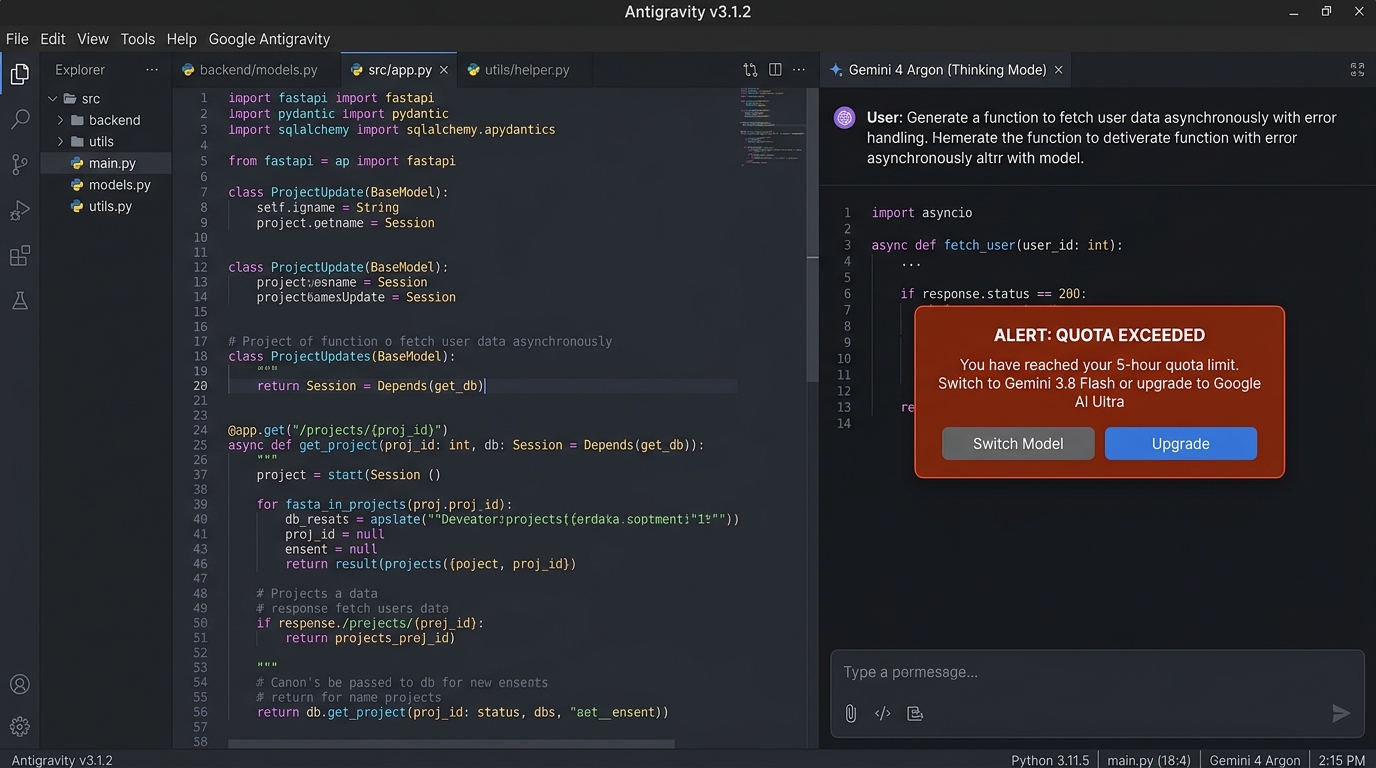
Task: Collapse the src folder
Action: 53,98
